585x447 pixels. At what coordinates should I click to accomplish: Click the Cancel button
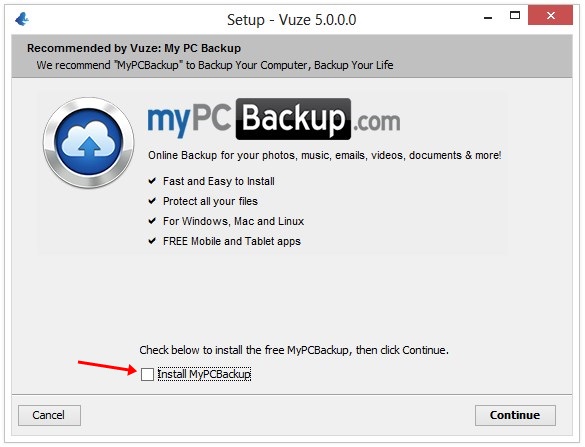49,415
